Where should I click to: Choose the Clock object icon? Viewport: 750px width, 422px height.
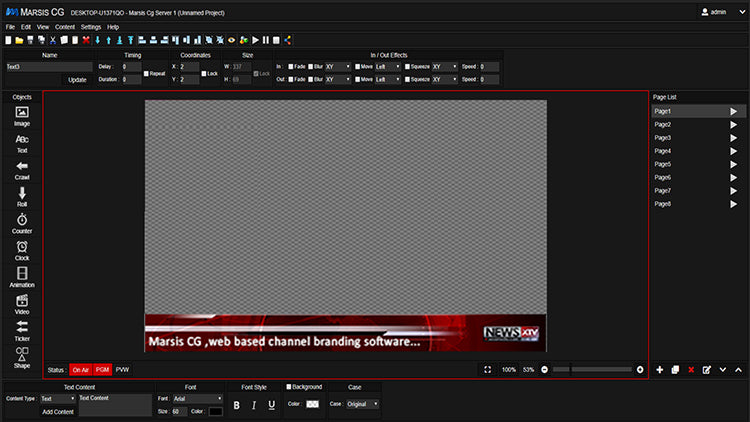pos(22,247)
